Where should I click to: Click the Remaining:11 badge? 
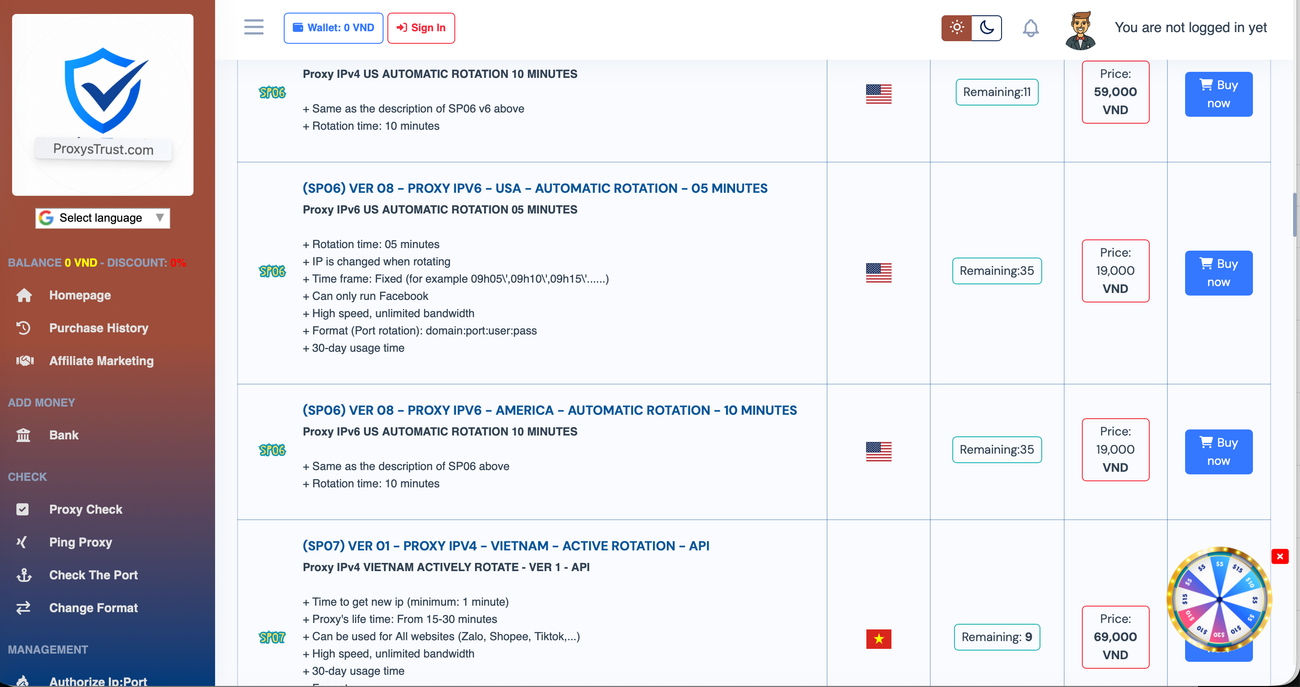(x=997, y=92)
